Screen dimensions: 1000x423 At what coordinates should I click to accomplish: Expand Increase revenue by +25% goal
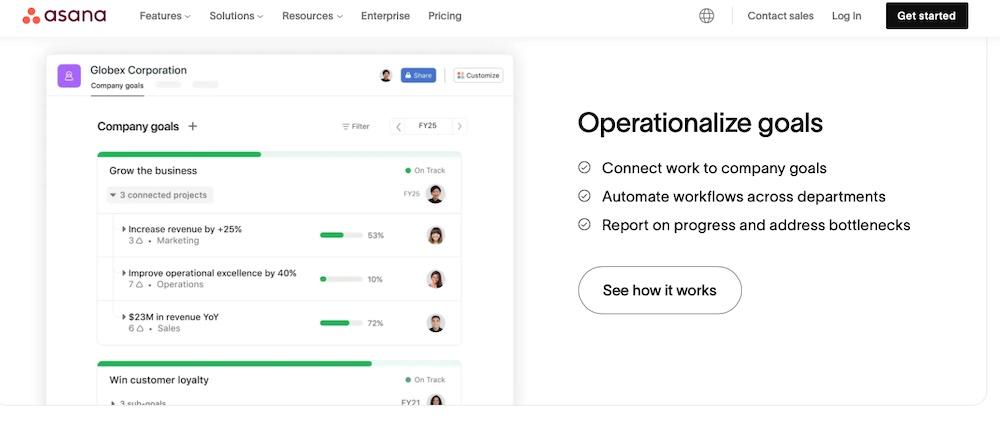tap(124, 230)
